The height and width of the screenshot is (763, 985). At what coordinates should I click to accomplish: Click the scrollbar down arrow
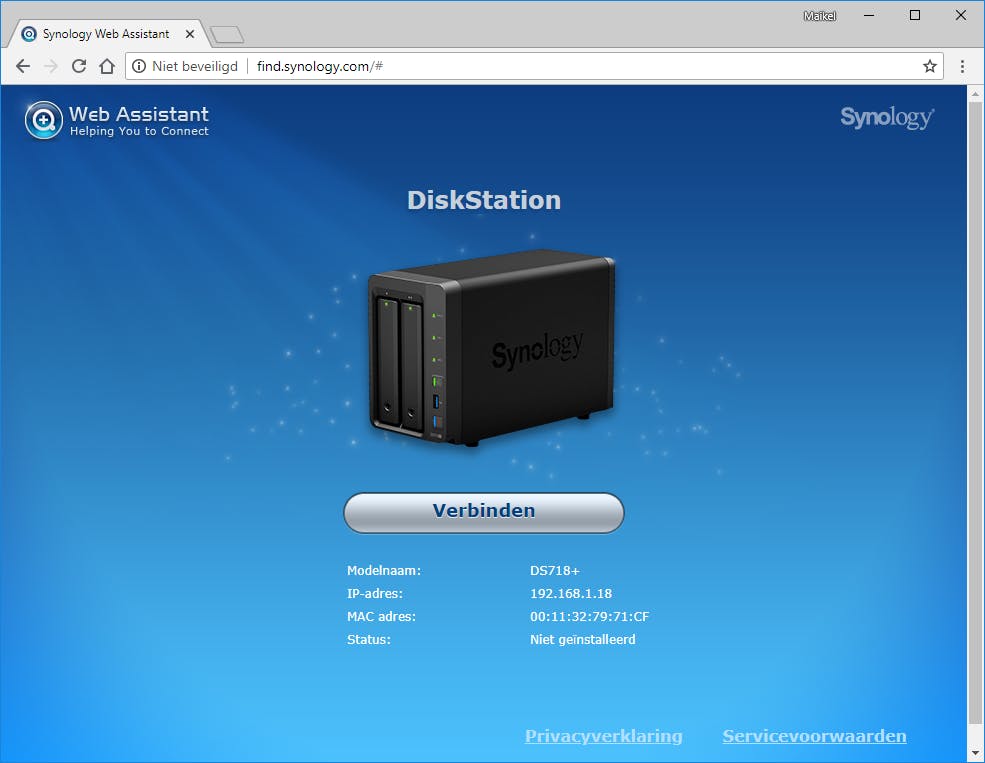[x=975, y=752]
